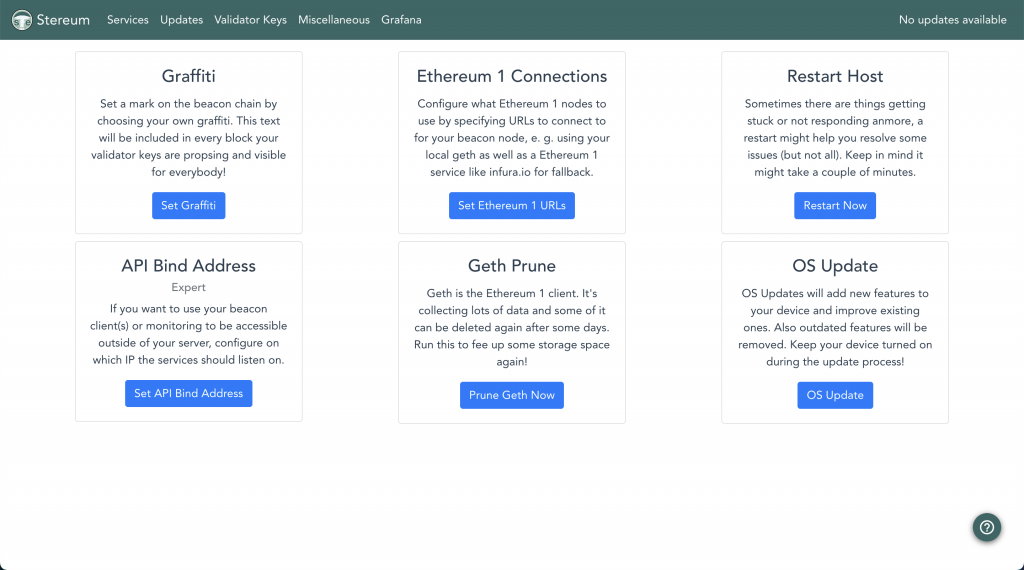This screenshot has height=570, width=1024.
Task: Click the Set Graffiti button
Action: click(189, 206)
